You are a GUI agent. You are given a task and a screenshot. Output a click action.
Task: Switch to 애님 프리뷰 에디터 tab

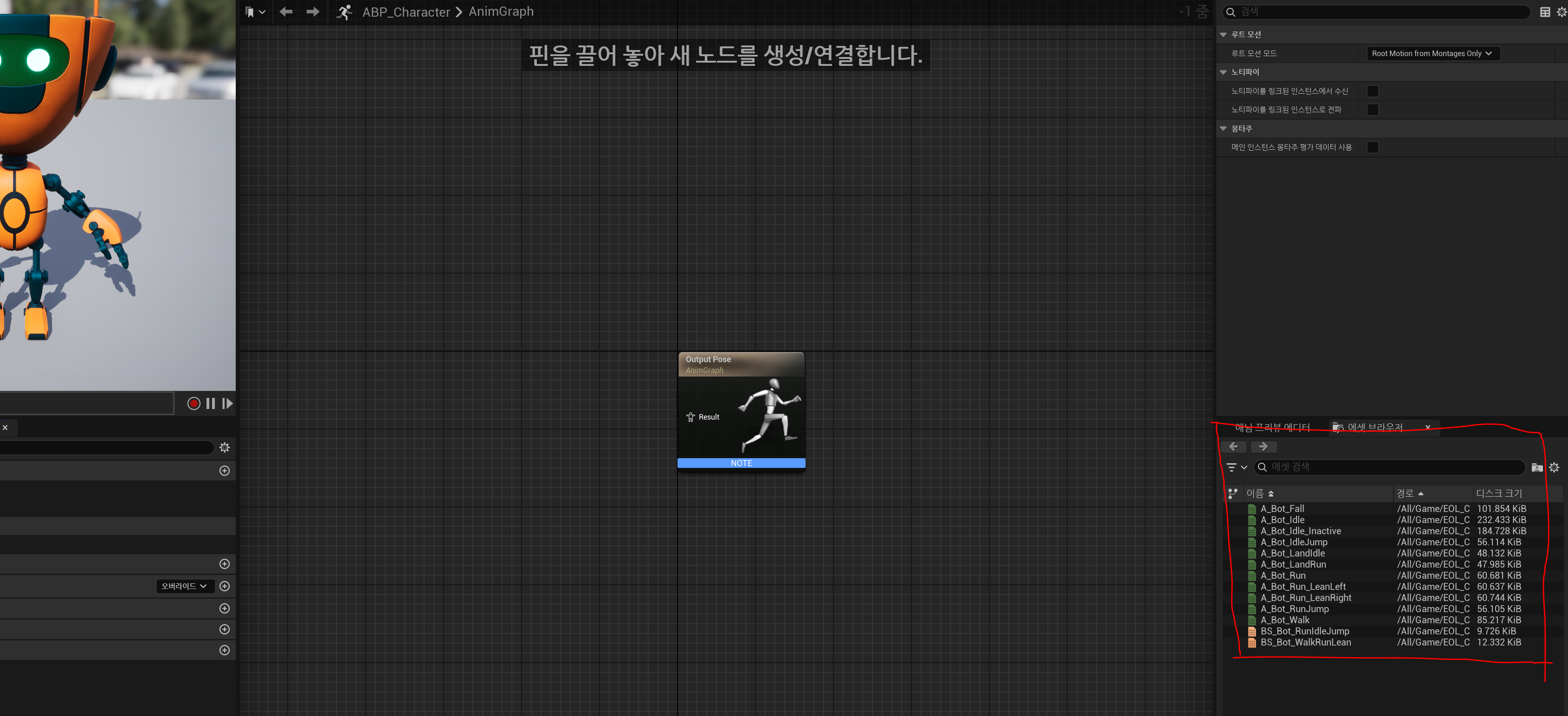[x=1271, y=428]
